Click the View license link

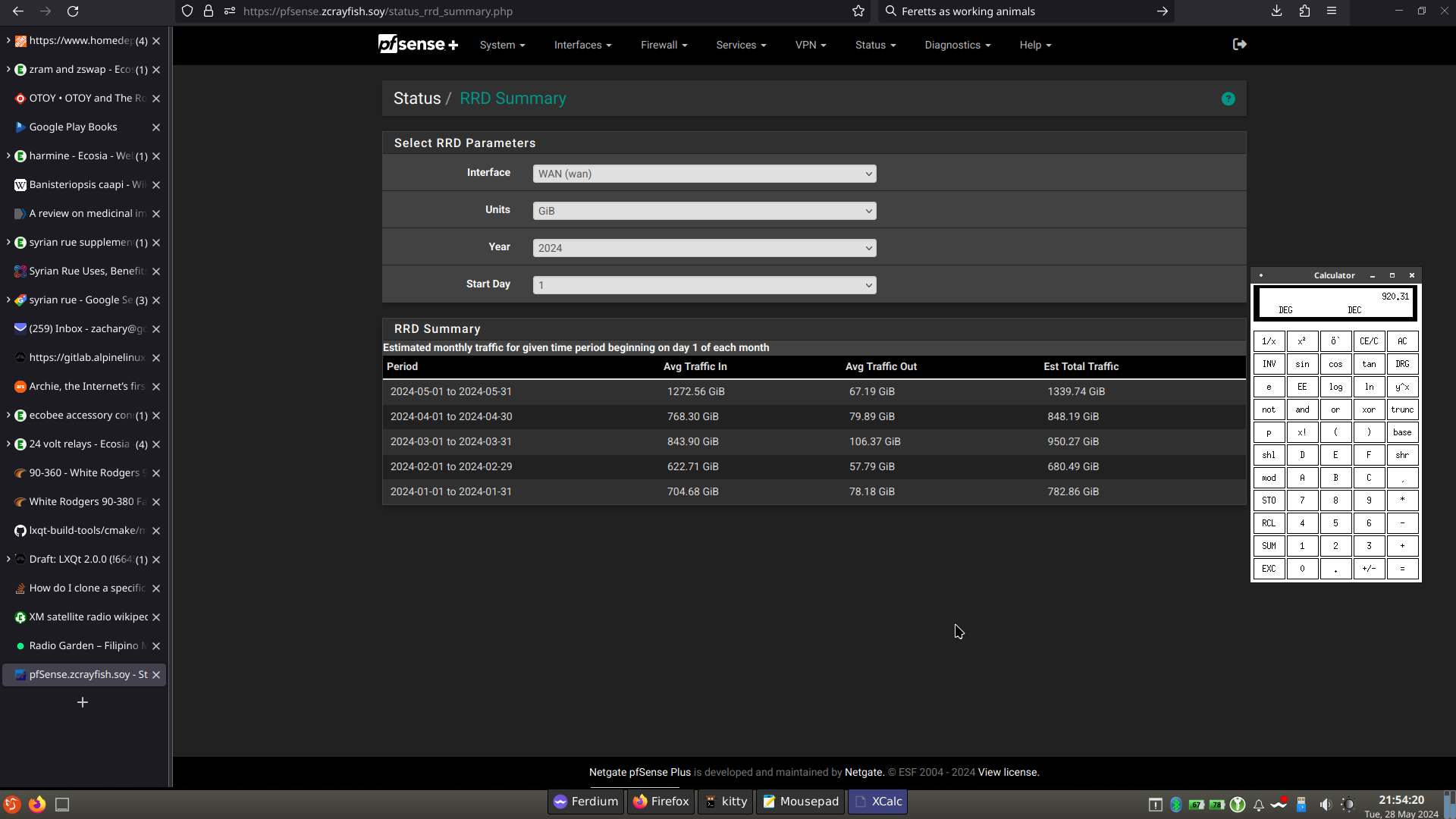(x=1008, y=772)
